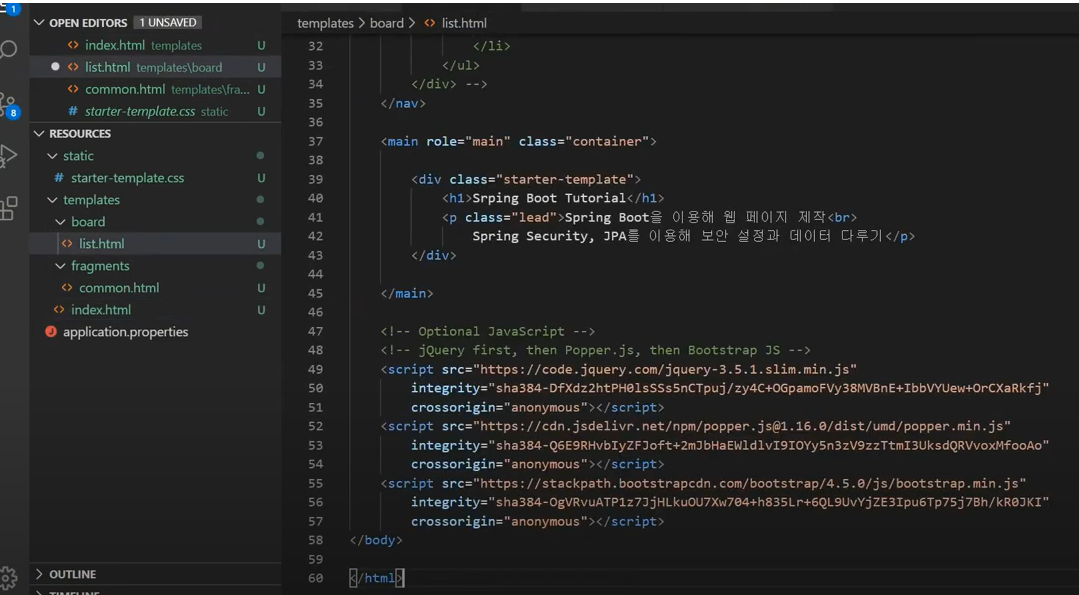
Task: Click HTML icon of index.html under templates
Action: 59,310
